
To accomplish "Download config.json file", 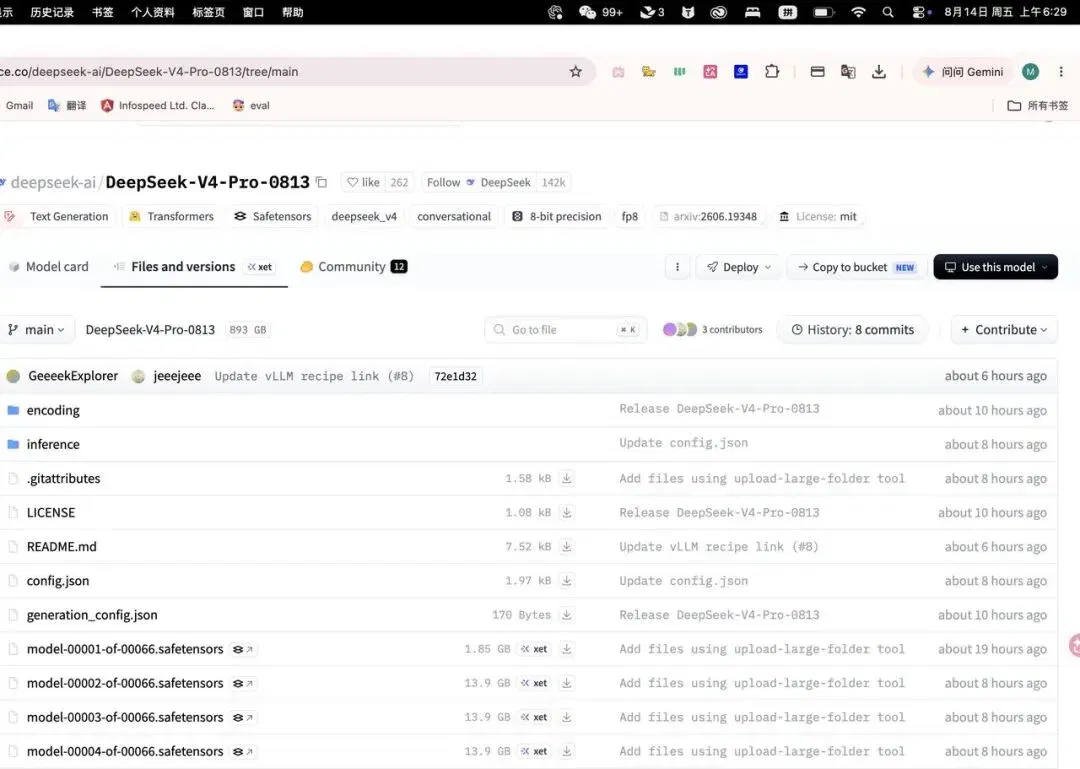I will 566,581.
